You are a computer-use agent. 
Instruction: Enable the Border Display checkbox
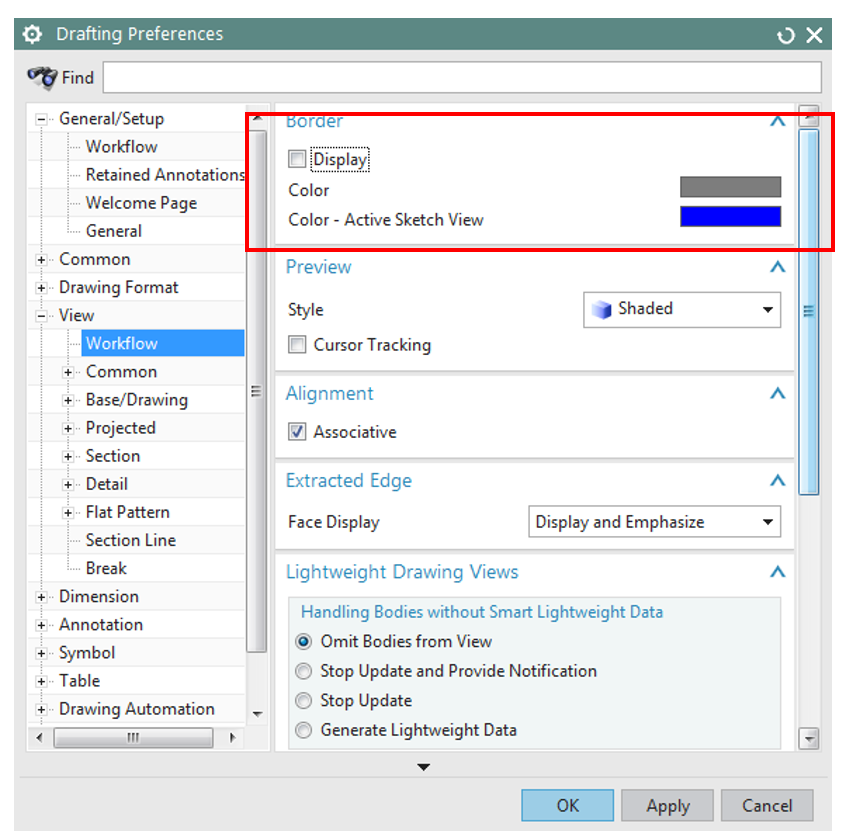pyautogui.click(x=297, y=159)
